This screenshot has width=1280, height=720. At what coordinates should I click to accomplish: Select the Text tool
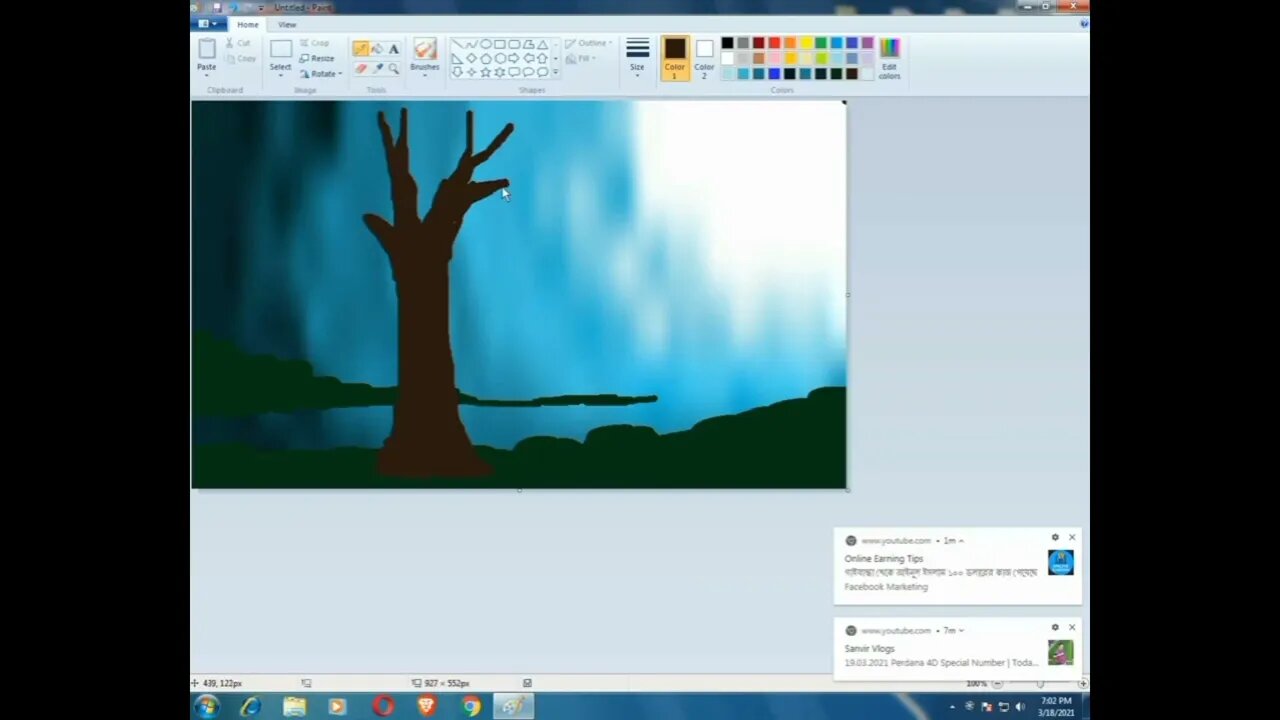(394, 48)
